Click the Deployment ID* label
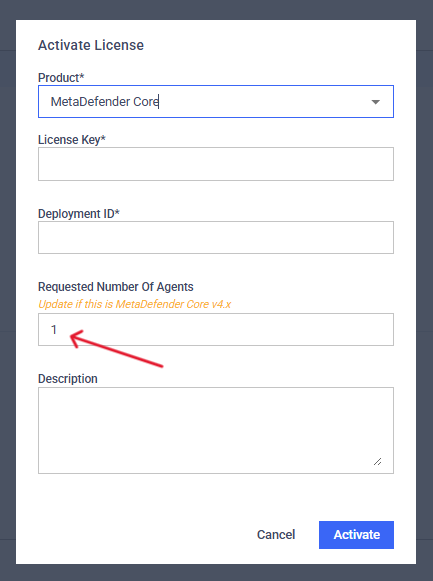This screenshot has height=581, width=433. [79, 214]
